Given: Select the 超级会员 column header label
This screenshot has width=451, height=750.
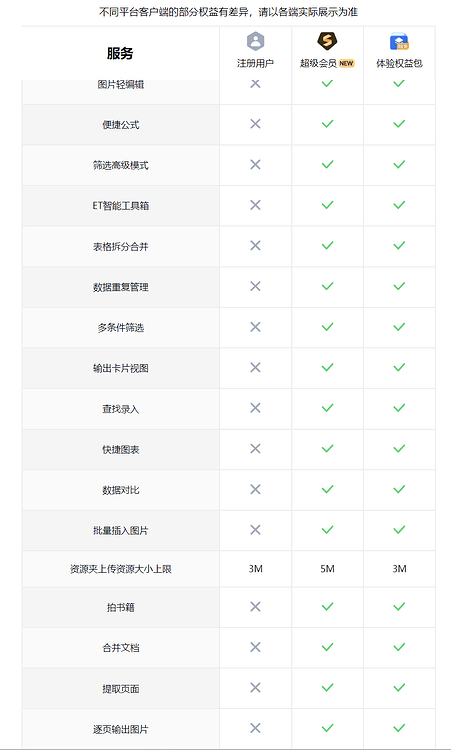Looking at the screenshot, I should [x=319, y=64].
